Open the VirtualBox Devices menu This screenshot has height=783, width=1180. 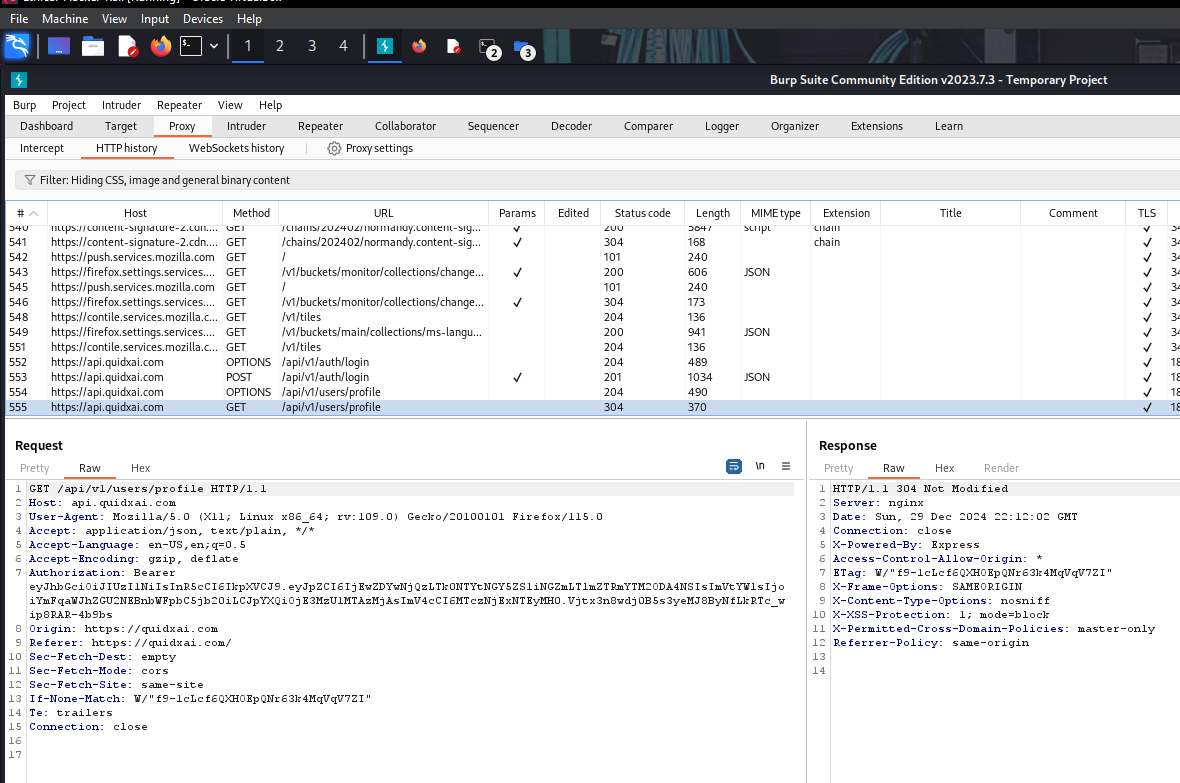point(203,19)
